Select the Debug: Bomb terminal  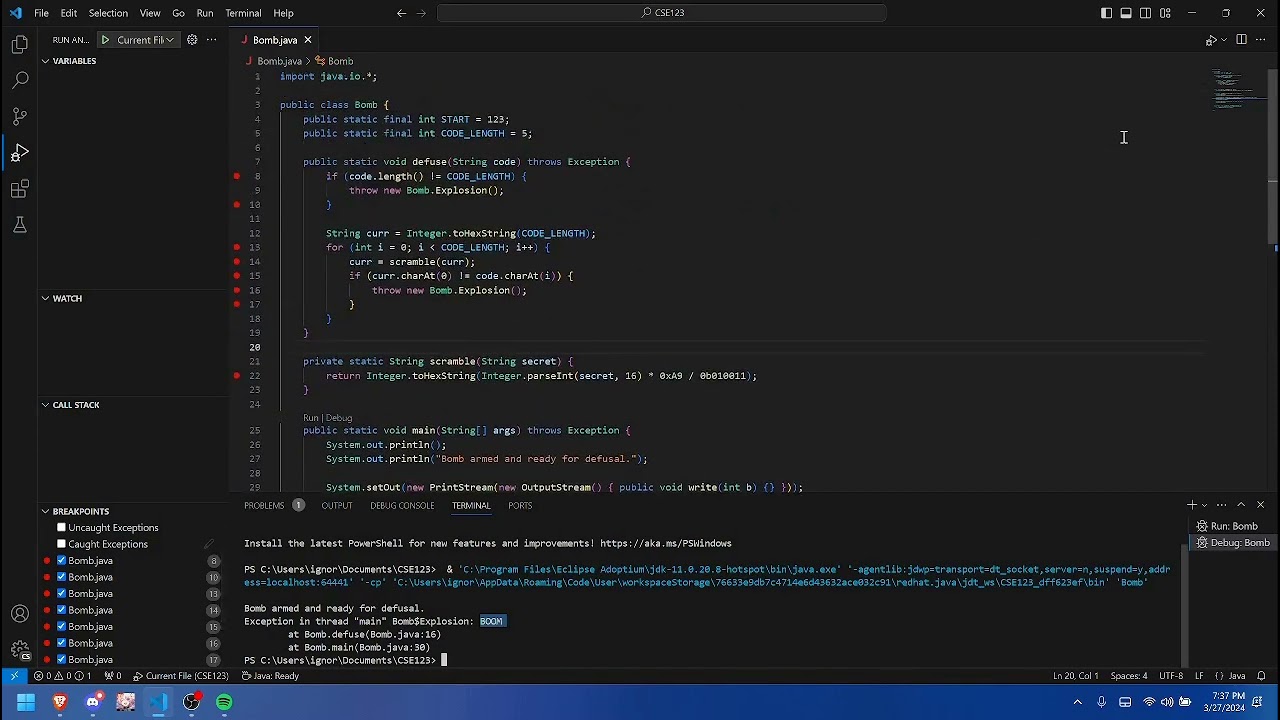(1232, 543)
